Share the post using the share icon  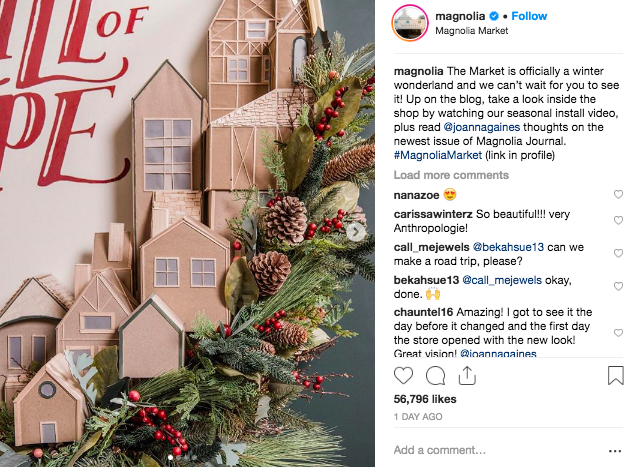pos(467,375)
